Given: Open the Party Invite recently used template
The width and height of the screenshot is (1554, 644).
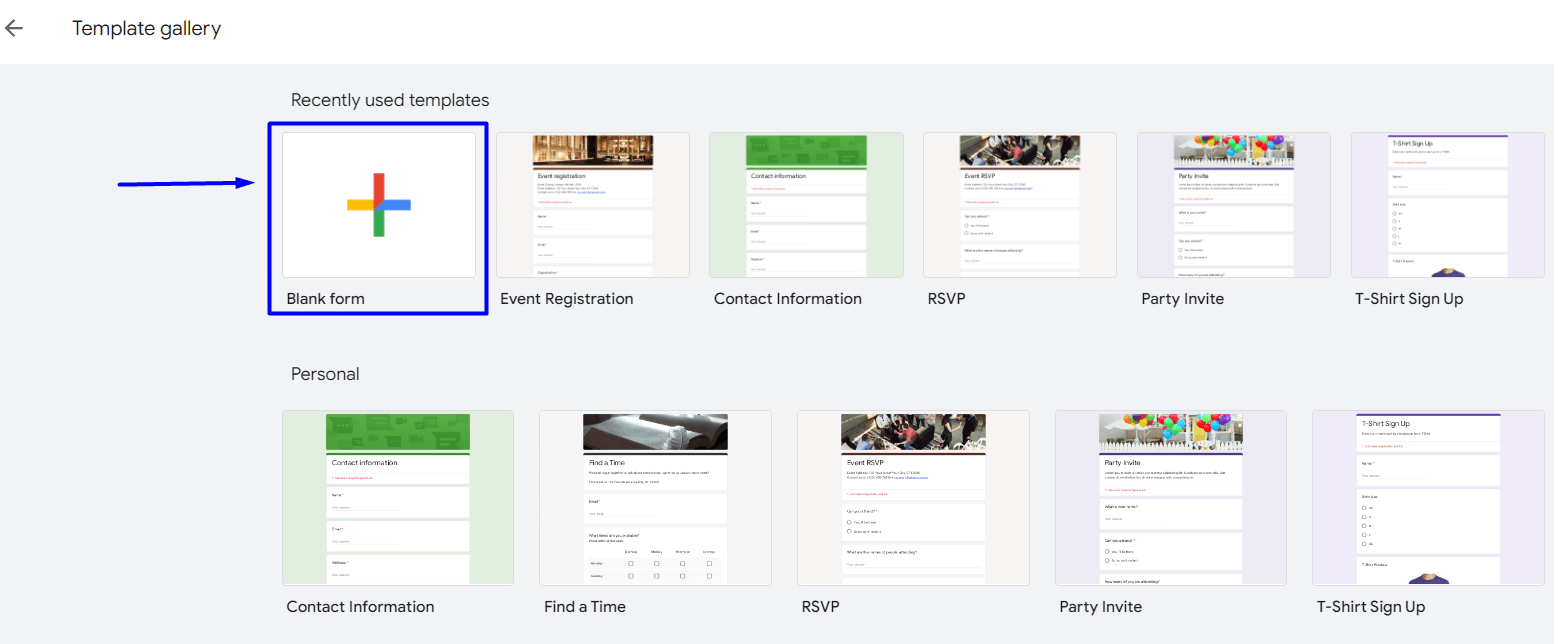Looking at the screenshot, I should 1233,204.
